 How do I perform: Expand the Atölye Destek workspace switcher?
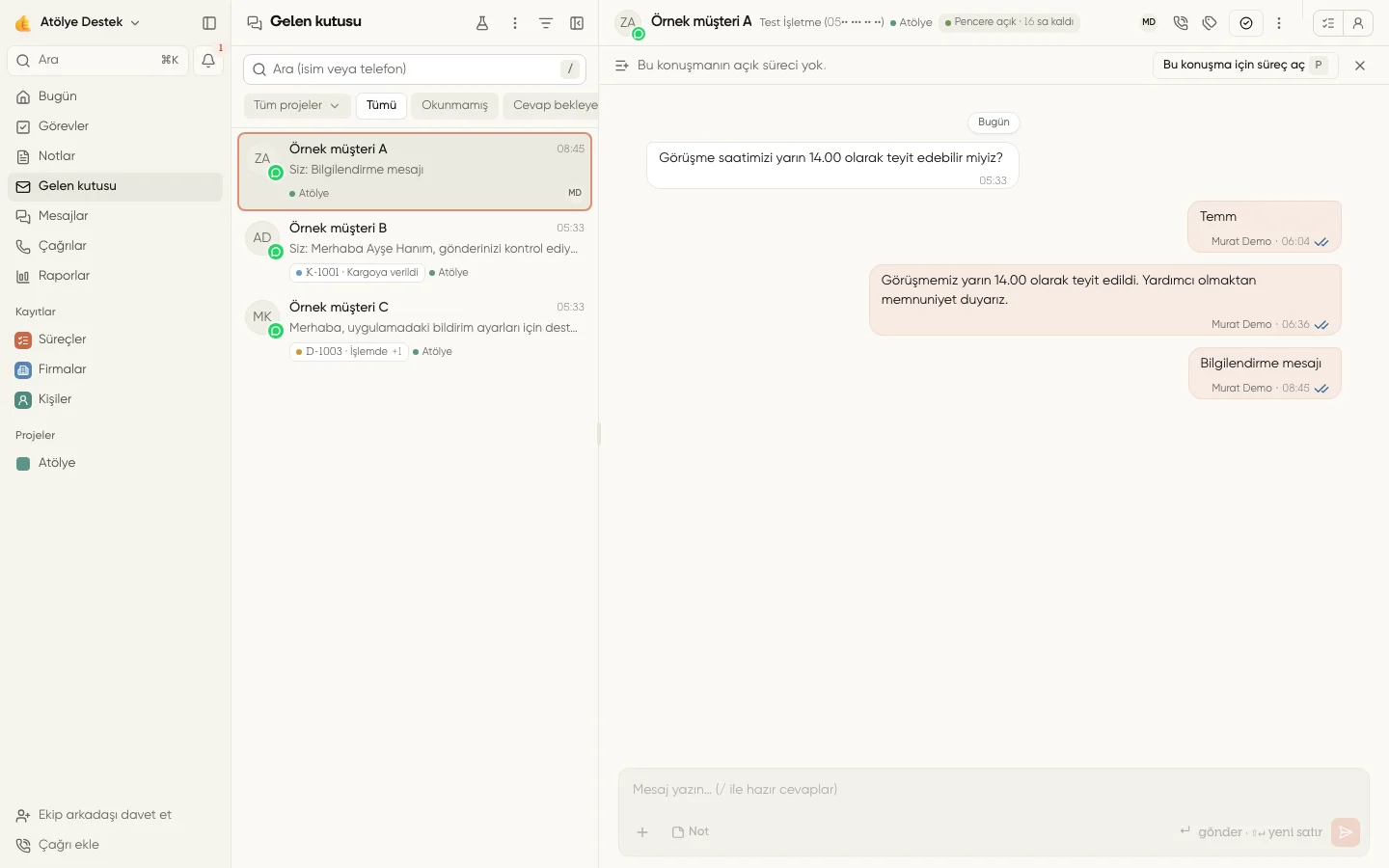click(x=78, y=22)
